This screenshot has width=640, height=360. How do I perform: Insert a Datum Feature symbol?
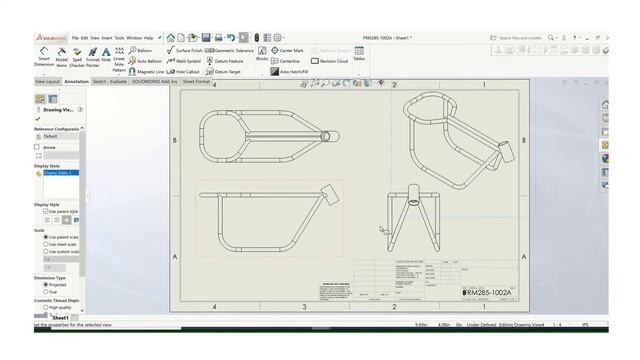pyautogui.click(x=224, y=61)
